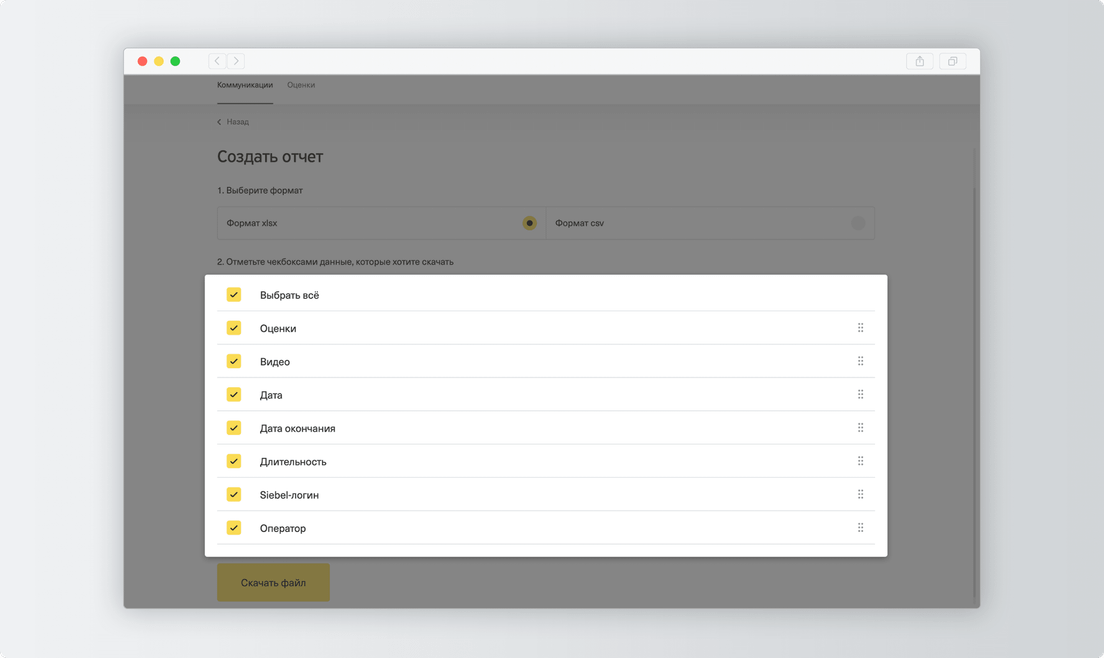1104x658 pixels.
Task: Uncheck the Дата checkbox
Action: 234,394
